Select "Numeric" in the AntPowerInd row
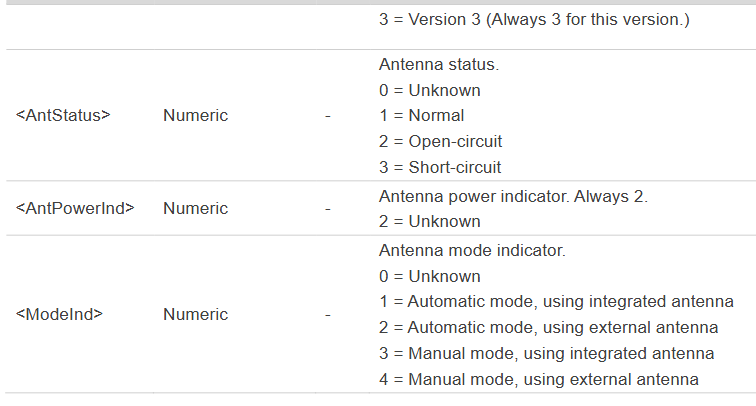Image resolution: width=756 pixels, height=406 pixels. tap(195, 208)
